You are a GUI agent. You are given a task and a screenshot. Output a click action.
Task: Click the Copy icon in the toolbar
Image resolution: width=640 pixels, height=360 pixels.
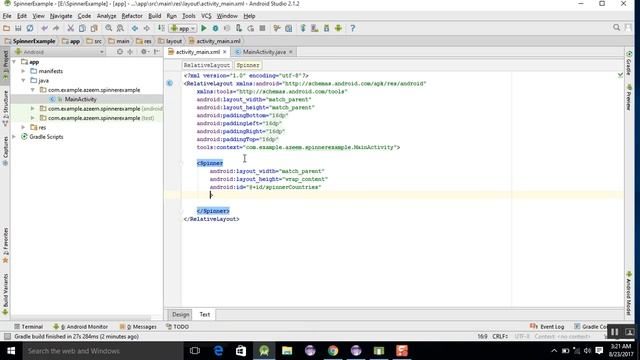[82, 28]
